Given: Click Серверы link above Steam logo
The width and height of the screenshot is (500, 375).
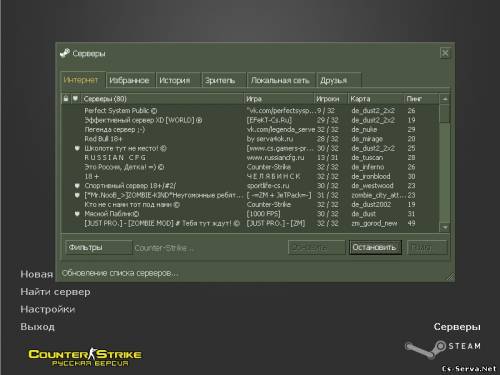Looking at the screenshot, I should [457, 327].
